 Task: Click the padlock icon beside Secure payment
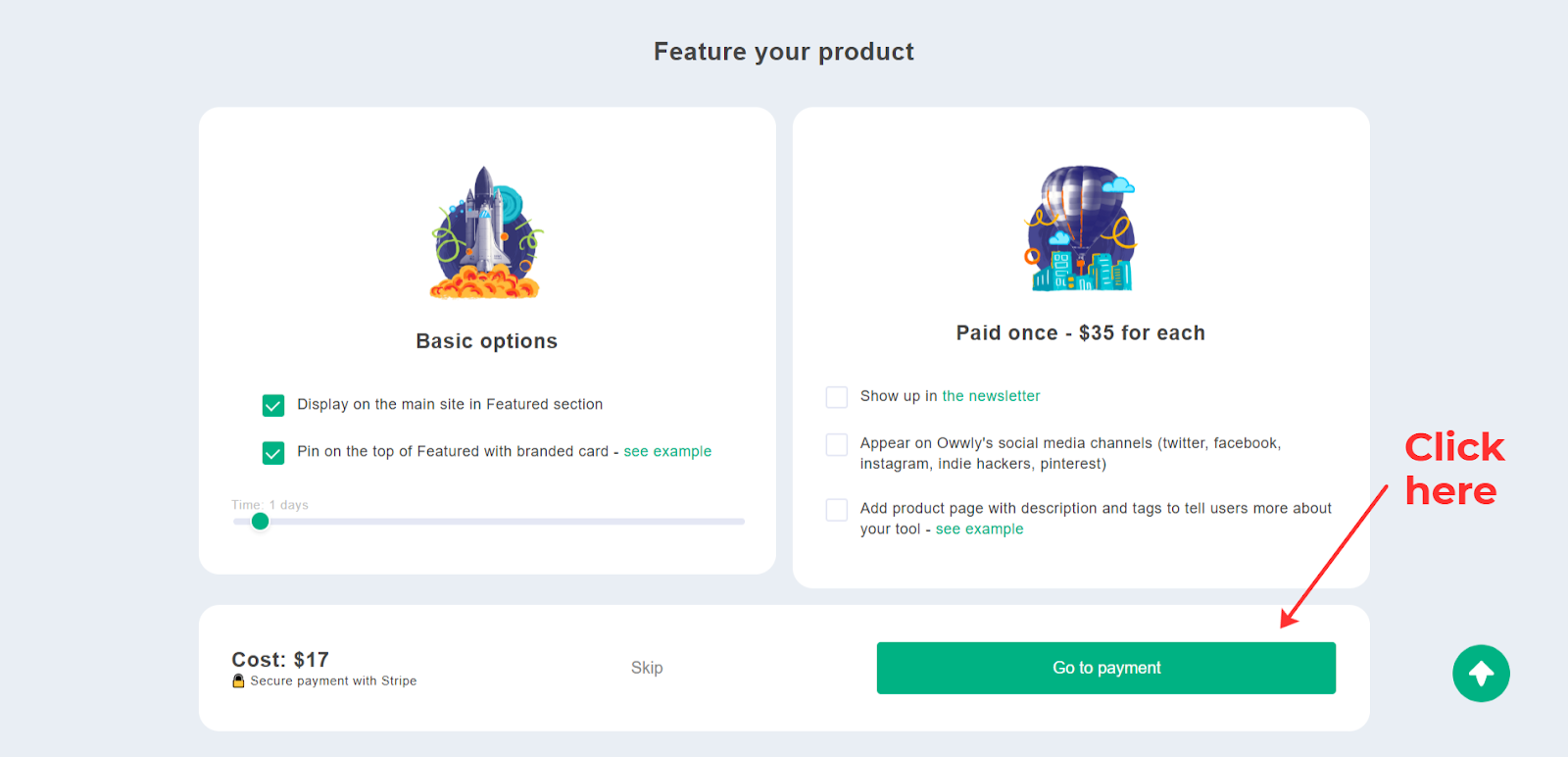[238, 681]
